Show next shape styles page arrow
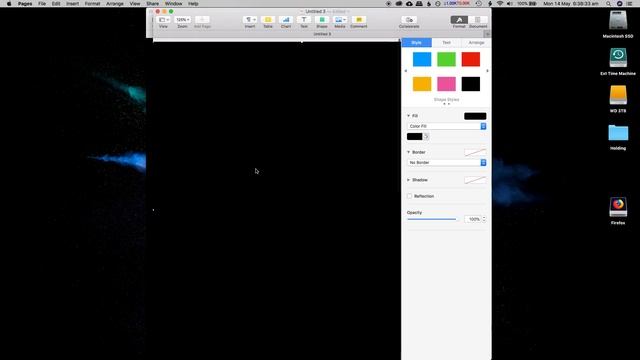 487,71
